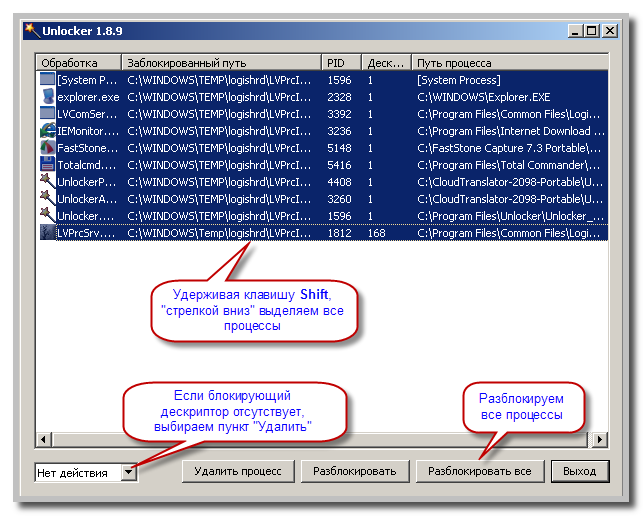Click the horizontal scrollbar left arrow

43,439
